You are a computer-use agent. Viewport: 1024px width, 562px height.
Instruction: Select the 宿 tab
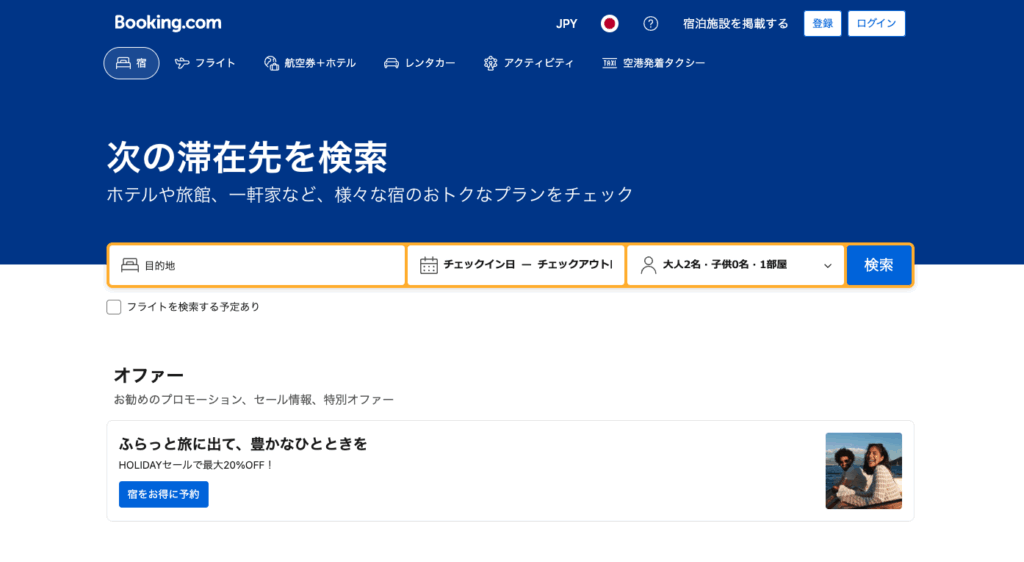pyautogui.click(x=131, y=63)
